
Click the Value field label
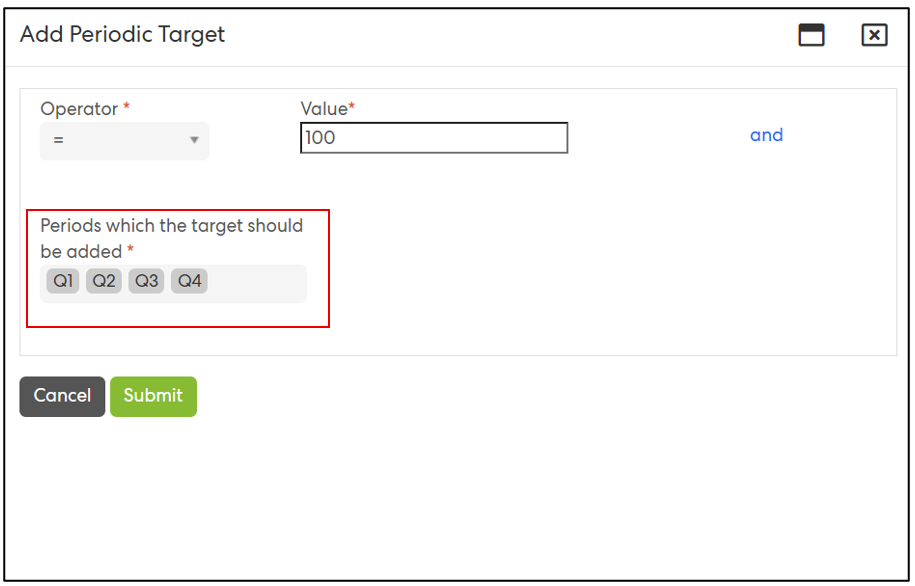coord(323,109)
